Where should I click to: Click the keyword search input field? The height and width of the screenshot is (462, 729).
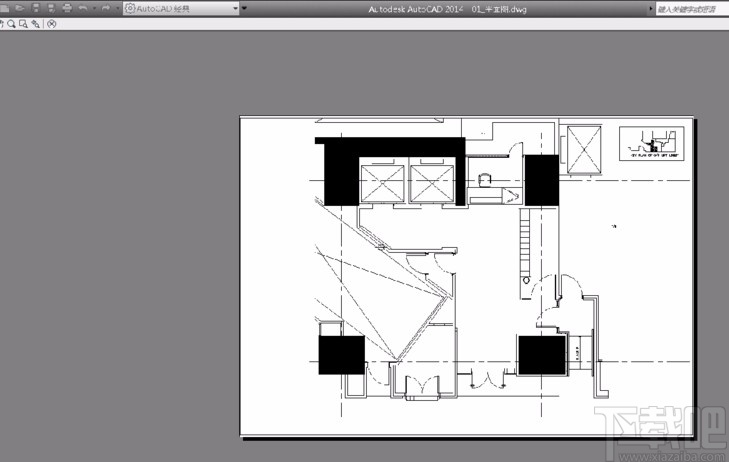point(692,9)
